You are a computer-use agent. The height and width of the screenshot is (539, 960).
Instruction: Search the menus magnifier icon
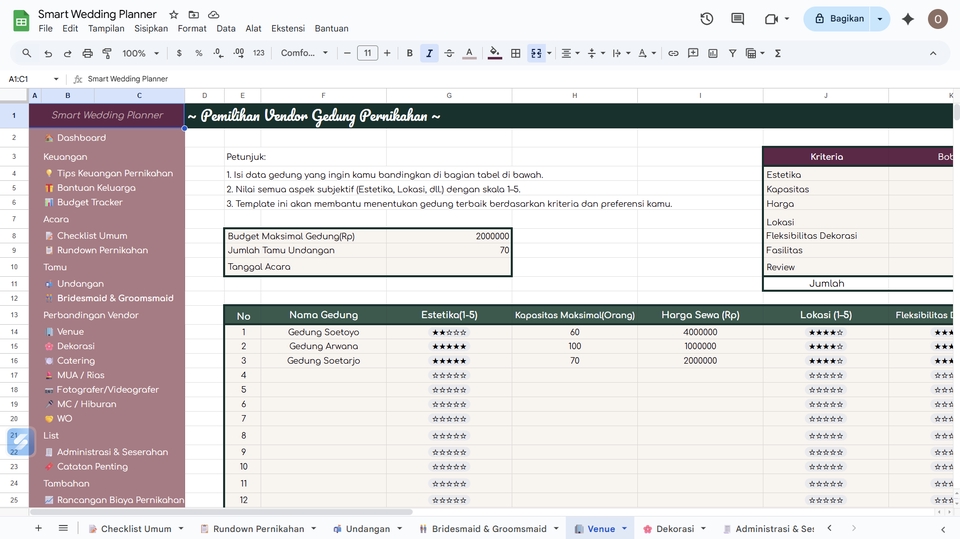pos(26,53)
